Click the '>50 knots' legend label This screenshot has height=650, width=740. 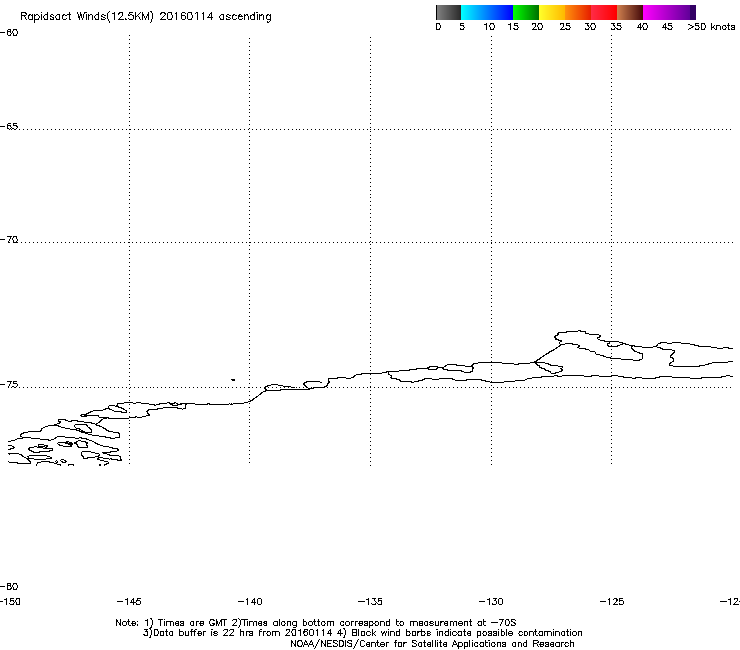click(711, 27)
